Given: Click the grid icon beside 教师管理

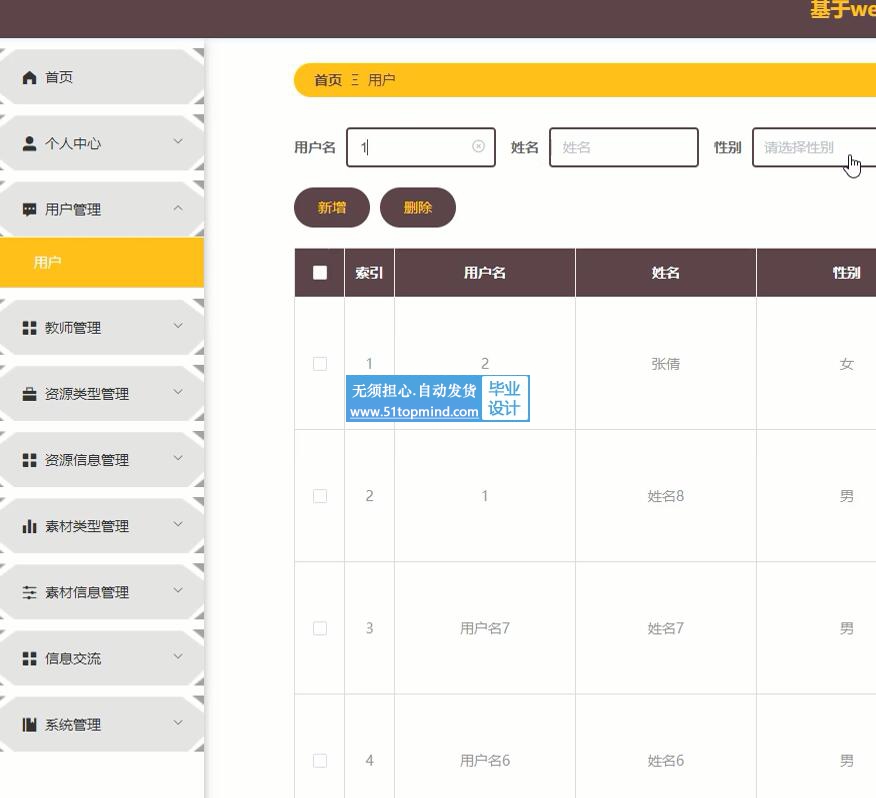Looking at the screenshot, I should (29, 328).
